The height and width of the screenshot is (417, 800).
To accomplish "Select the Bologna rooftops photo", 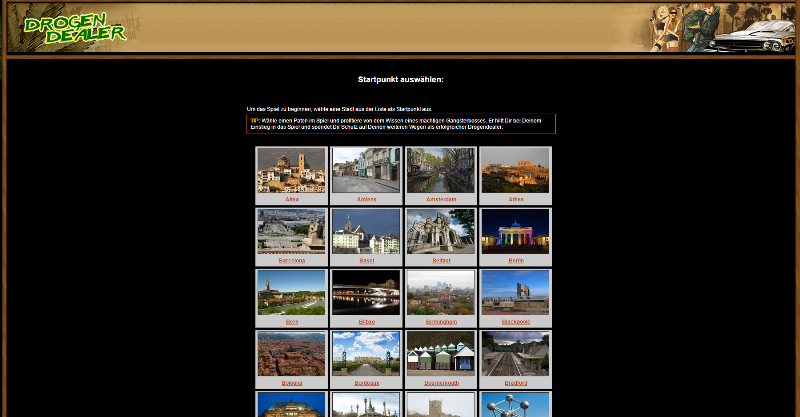I will point(291,354).
